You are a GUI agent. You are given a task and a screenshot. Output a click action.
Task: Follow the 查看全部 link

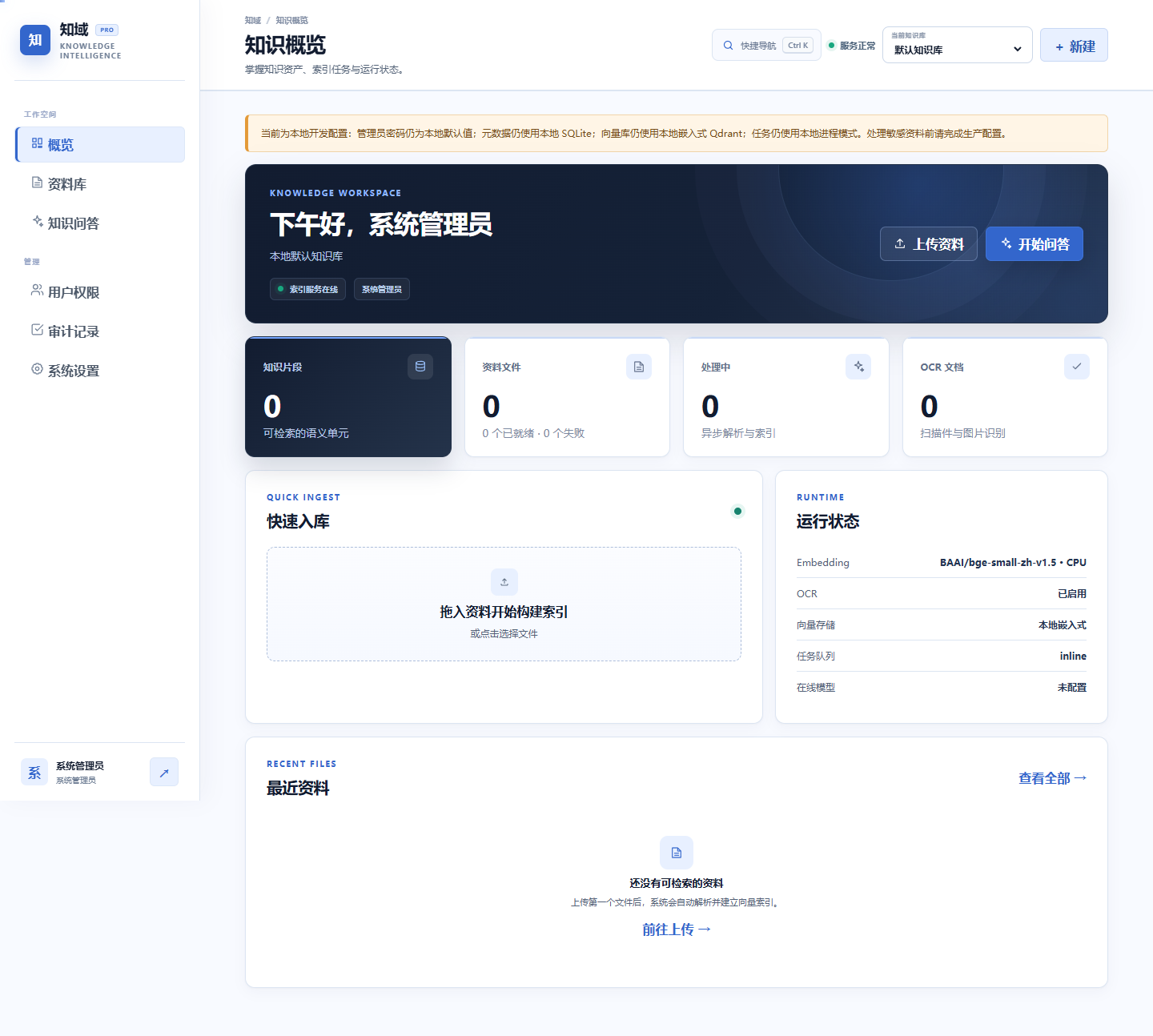coord(1052,778)
